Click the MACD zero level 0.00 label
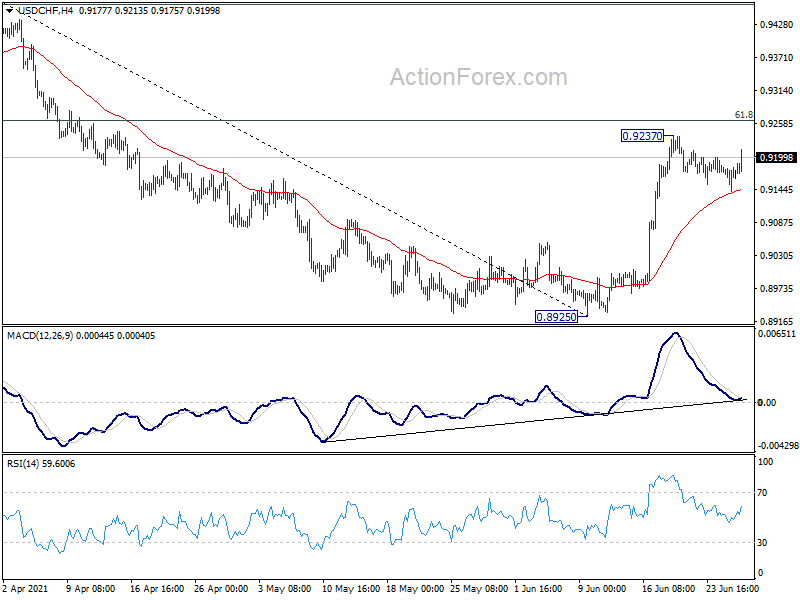The width and height of the screenshot is (800, 600). click(767, 403)
